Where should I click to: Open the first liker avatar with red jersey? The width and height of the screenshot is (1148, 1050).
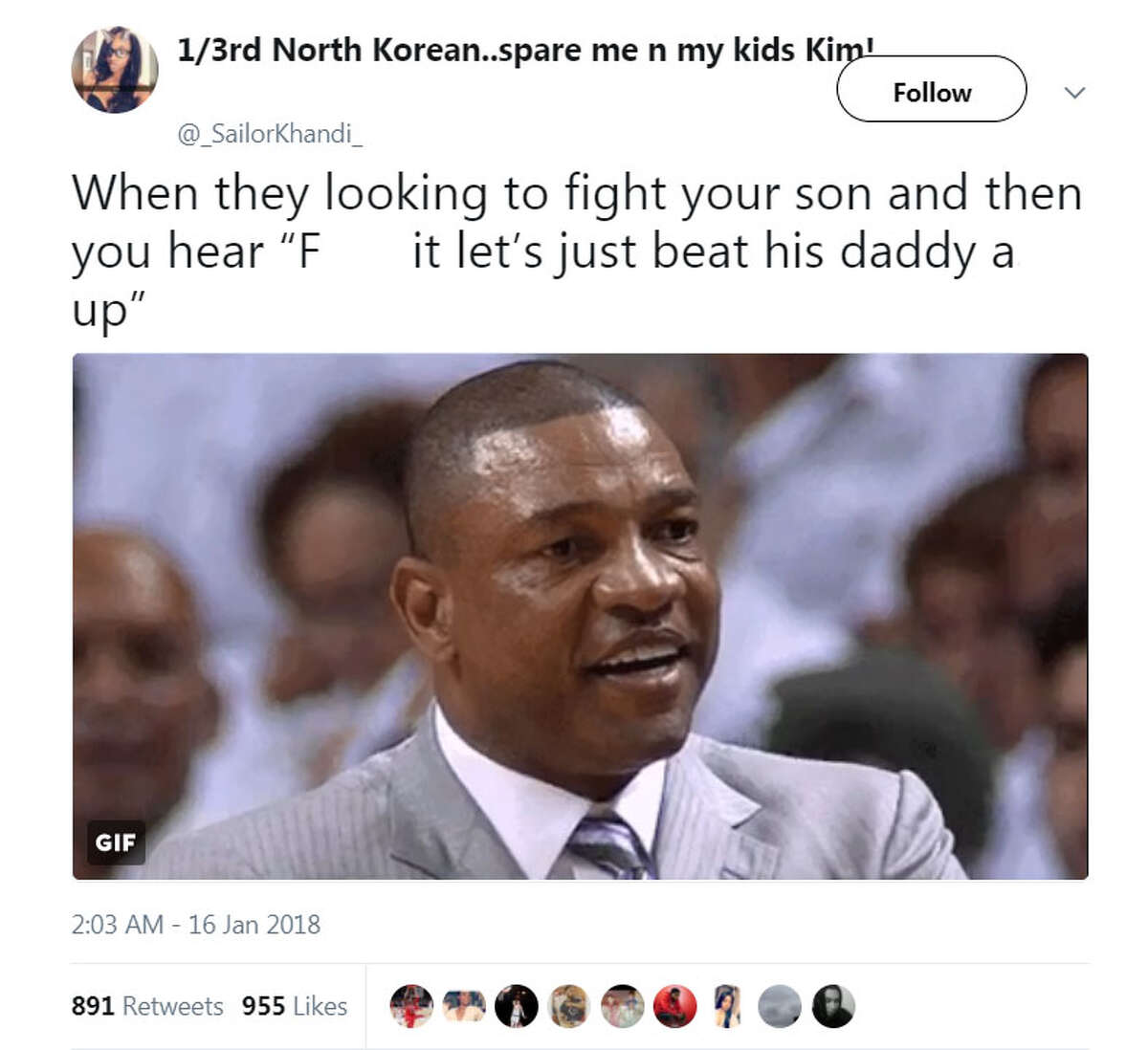pos(411,1006)
